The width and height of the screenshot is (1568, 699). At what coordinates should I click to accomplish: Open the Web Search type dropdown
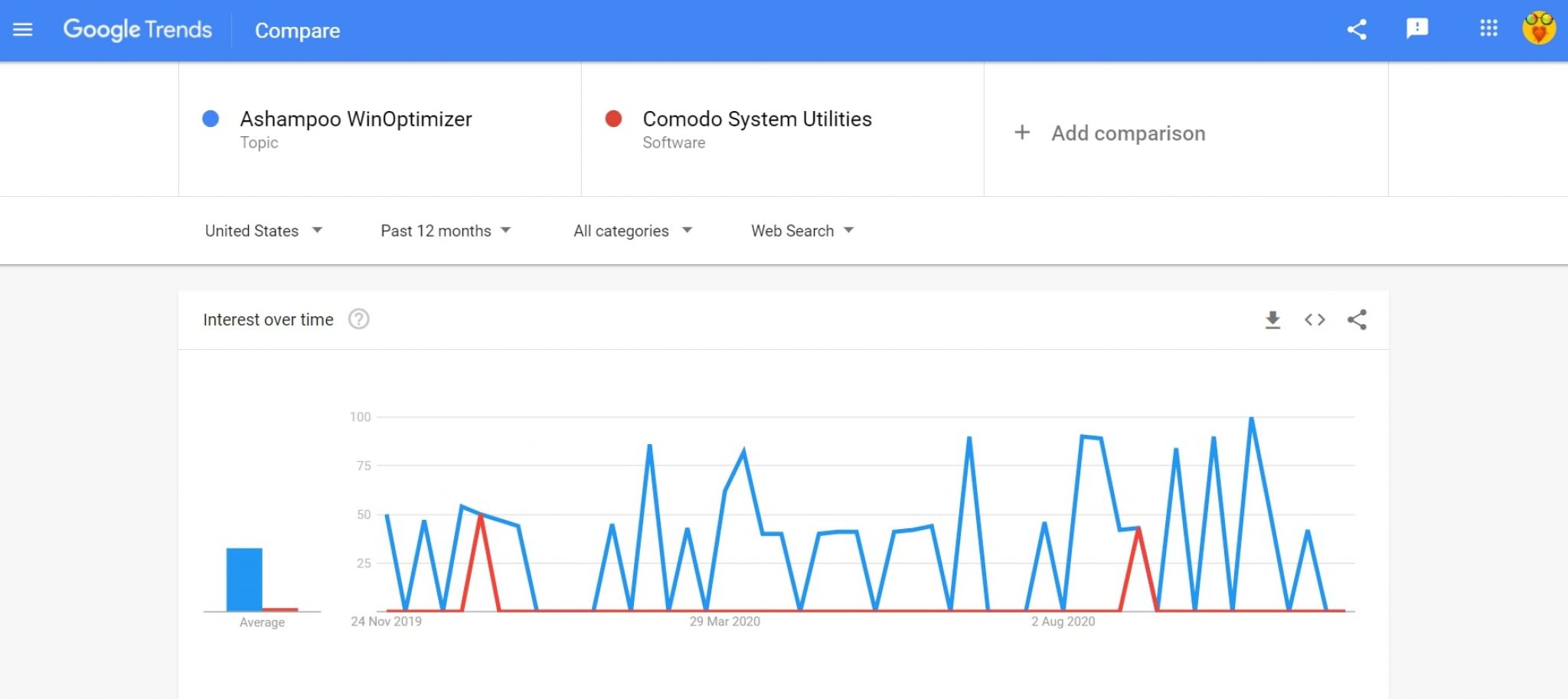pyautogui.click(x=802, y=230)
